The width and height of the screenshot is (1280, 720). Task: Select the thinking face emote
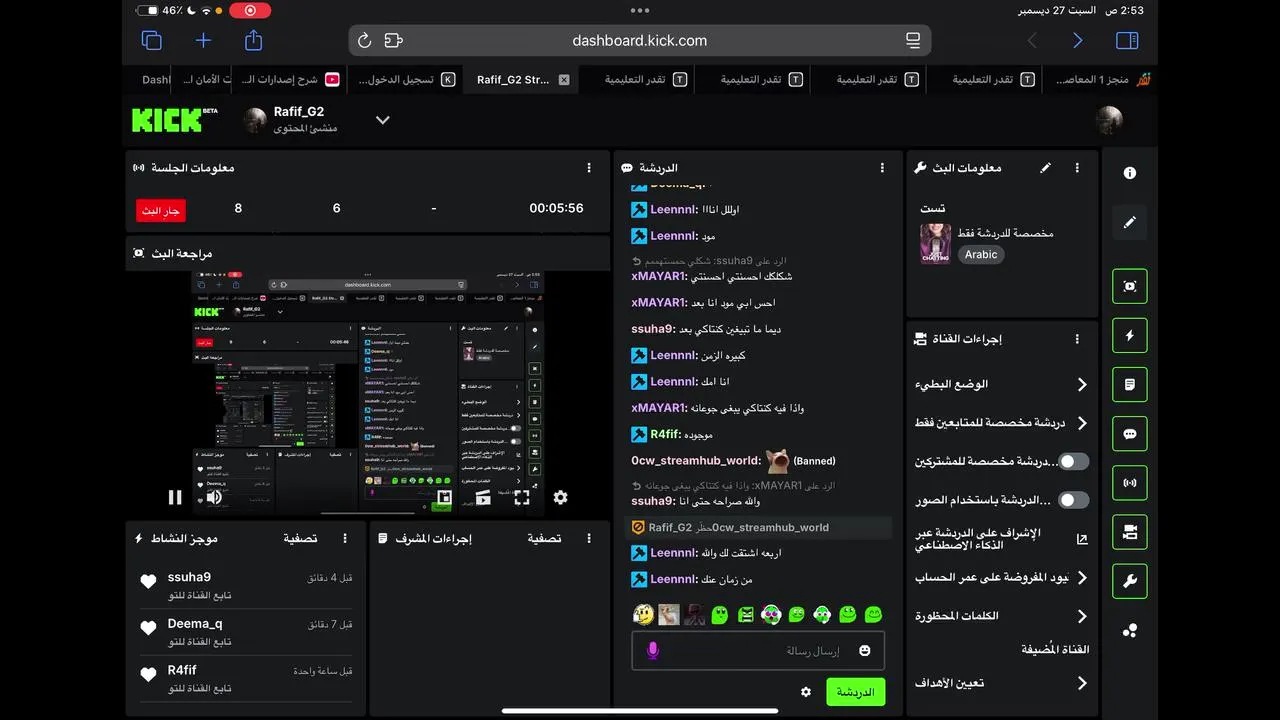pyautogui.click(x=644, y=614)
